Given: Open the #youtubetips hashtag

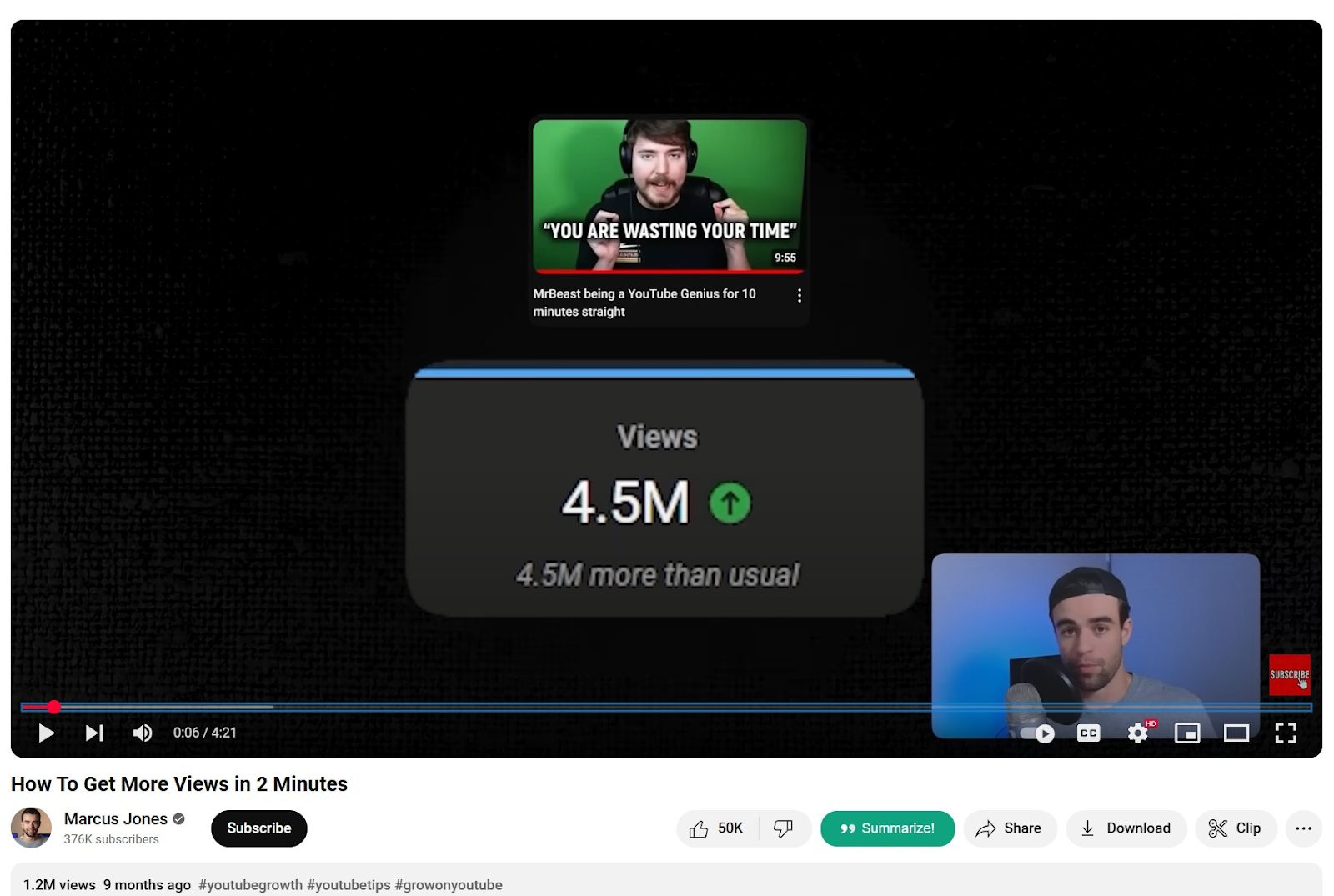Looking at the screenshot, I should [x=349, y=885].
